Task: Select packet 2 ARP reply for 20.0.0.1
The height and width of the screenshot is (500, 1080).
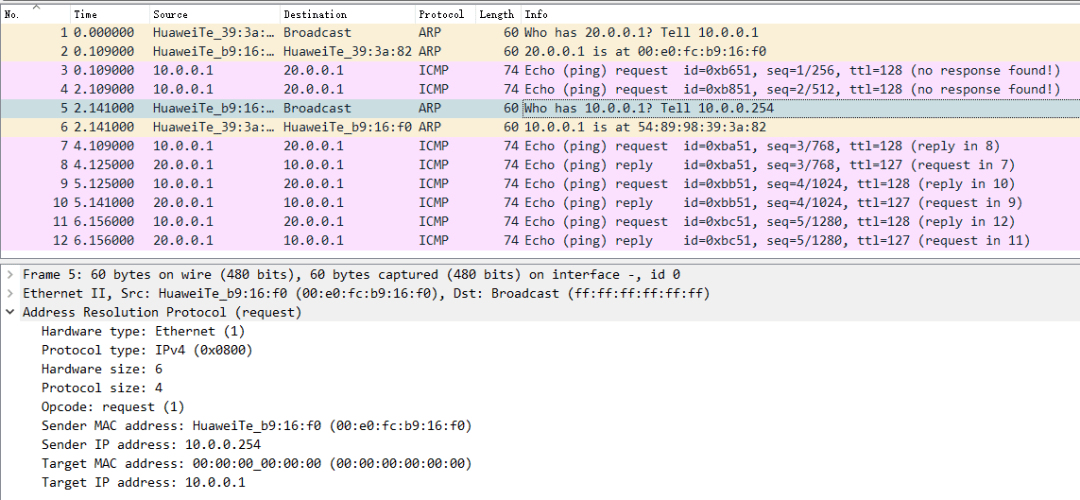Action: pos(540,52)
